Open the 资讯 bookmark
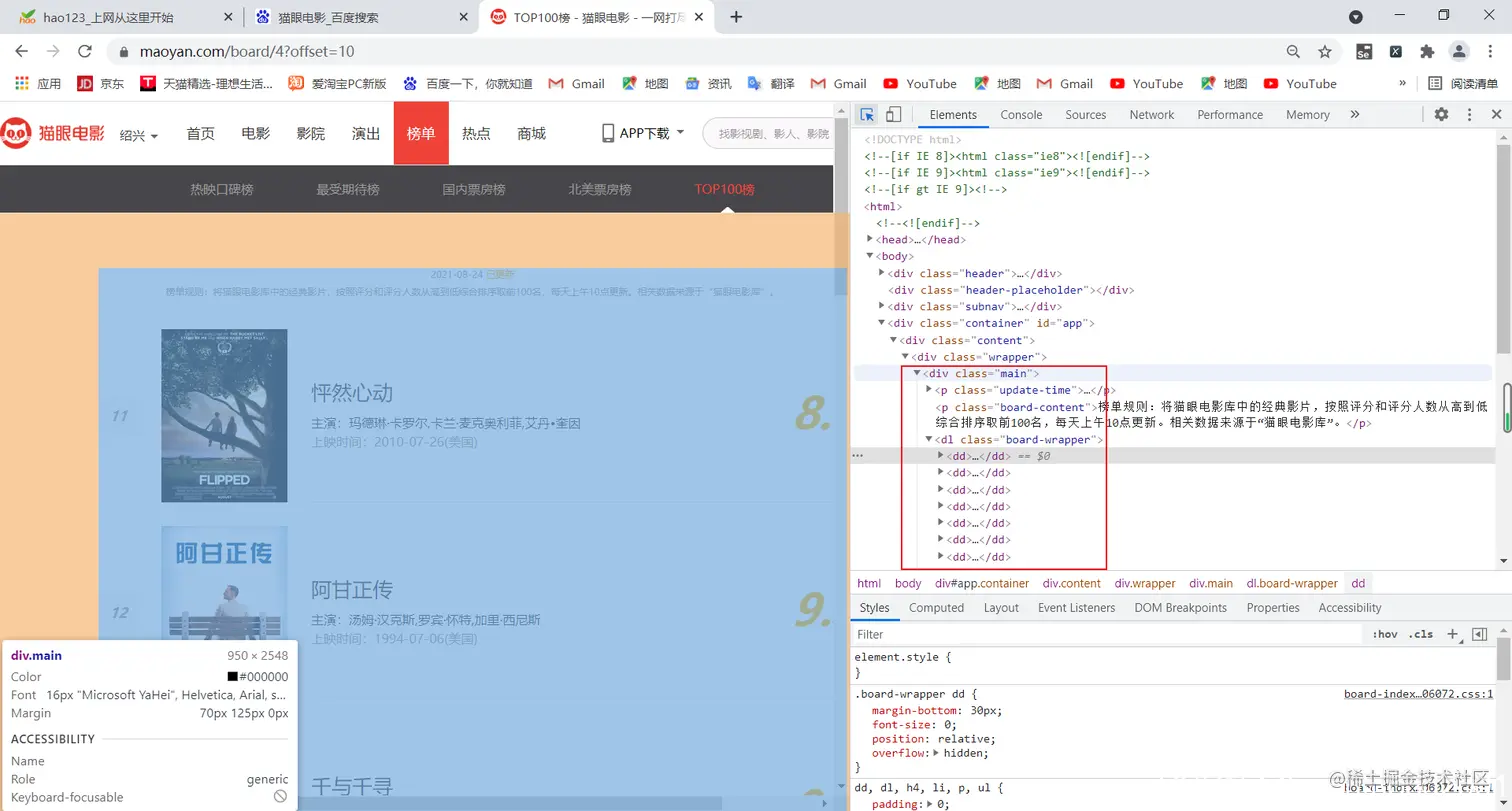The width and height of the screenshot is (1512, 811). point(707,84)
